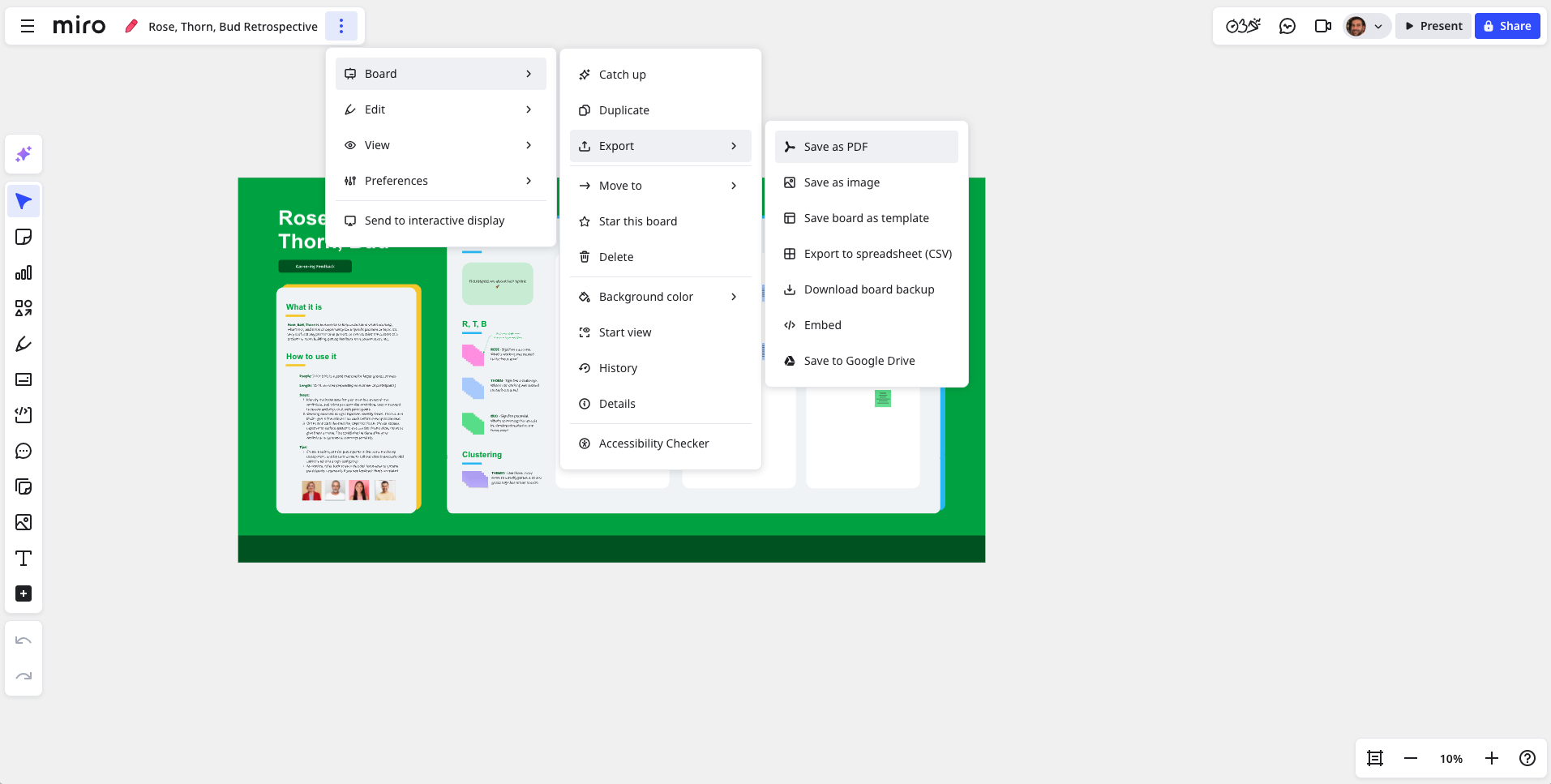This screenshot has width=1551, height=784.
Task: Open the user avatar dropdown
Action: click(1365, 26)
